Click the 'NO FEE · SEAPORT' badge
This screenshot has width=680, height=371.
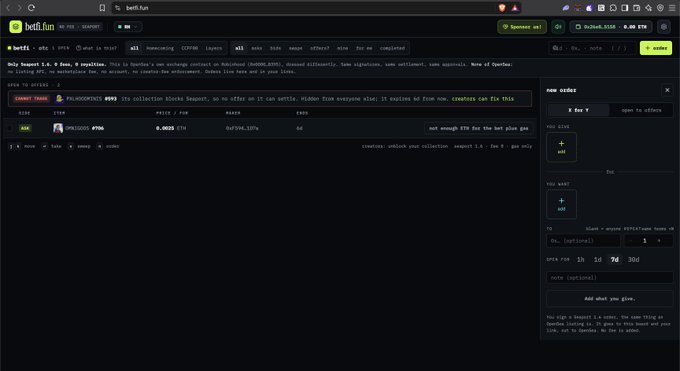[79, 27]
